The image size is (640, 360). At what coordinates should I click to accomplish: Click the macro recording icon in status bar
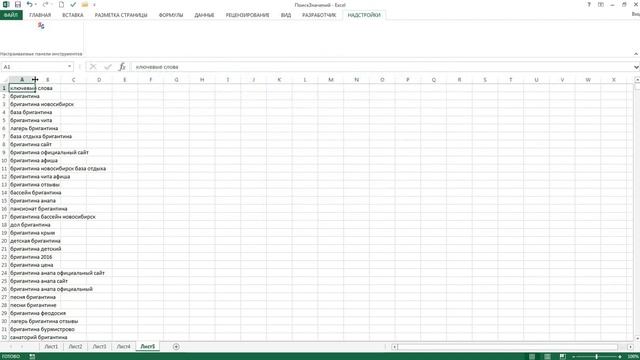(x=32, y=356)
